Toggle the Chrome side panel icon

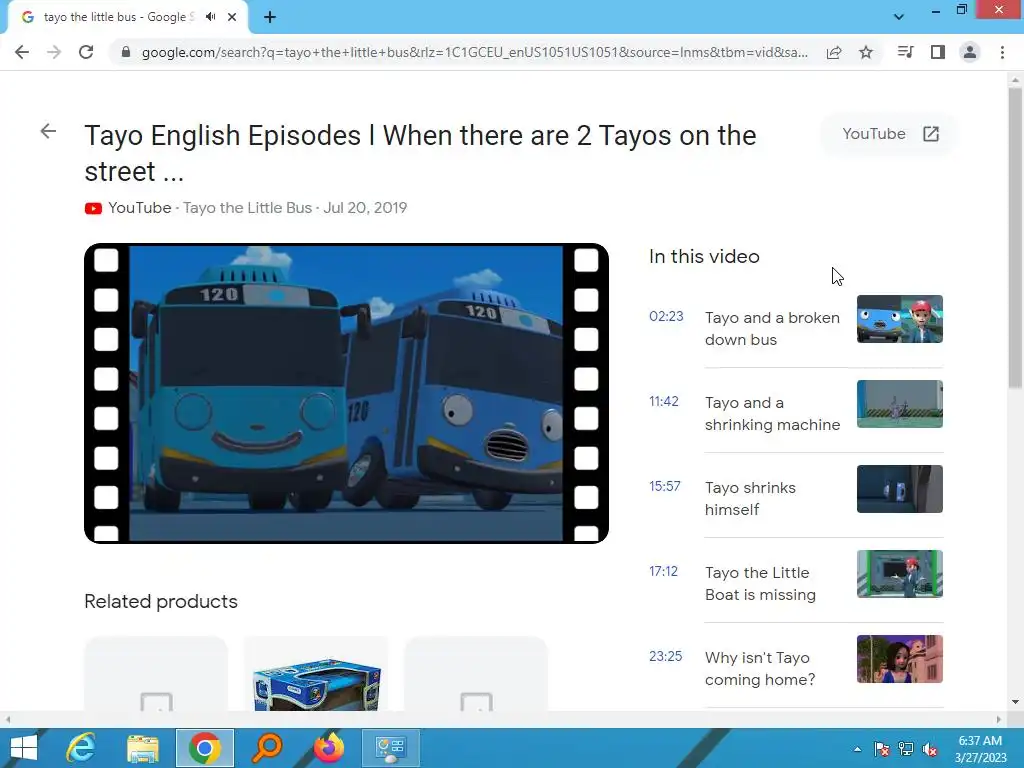938,52
